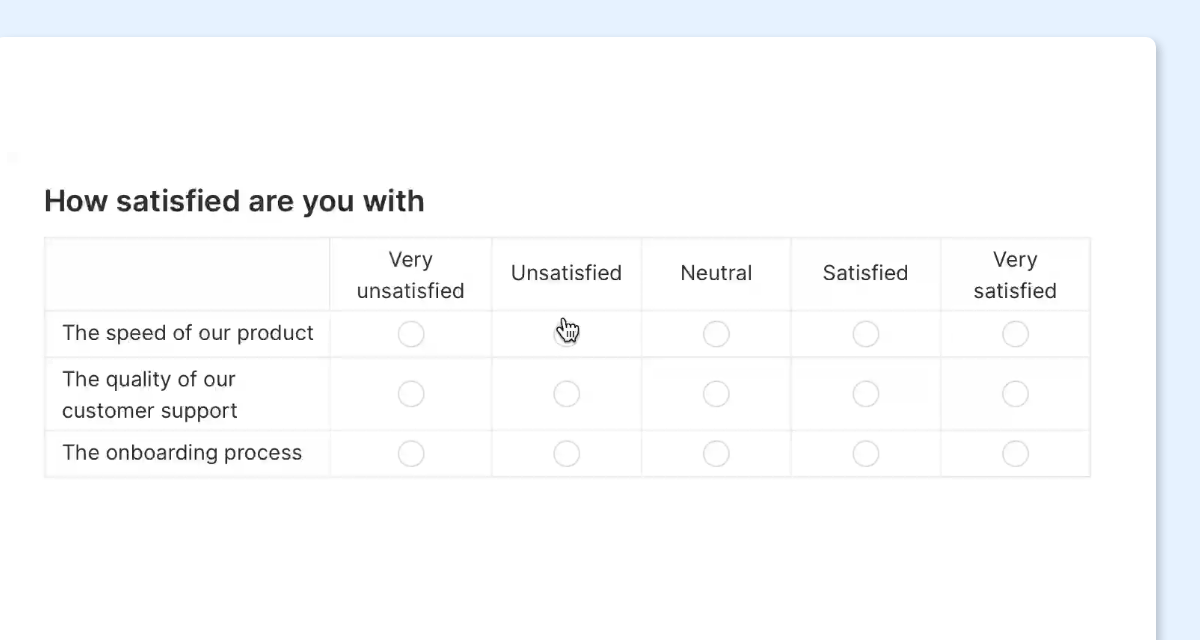Rate product speed as Satisfied
1200x640 pixels.
(x=866, y=334)
